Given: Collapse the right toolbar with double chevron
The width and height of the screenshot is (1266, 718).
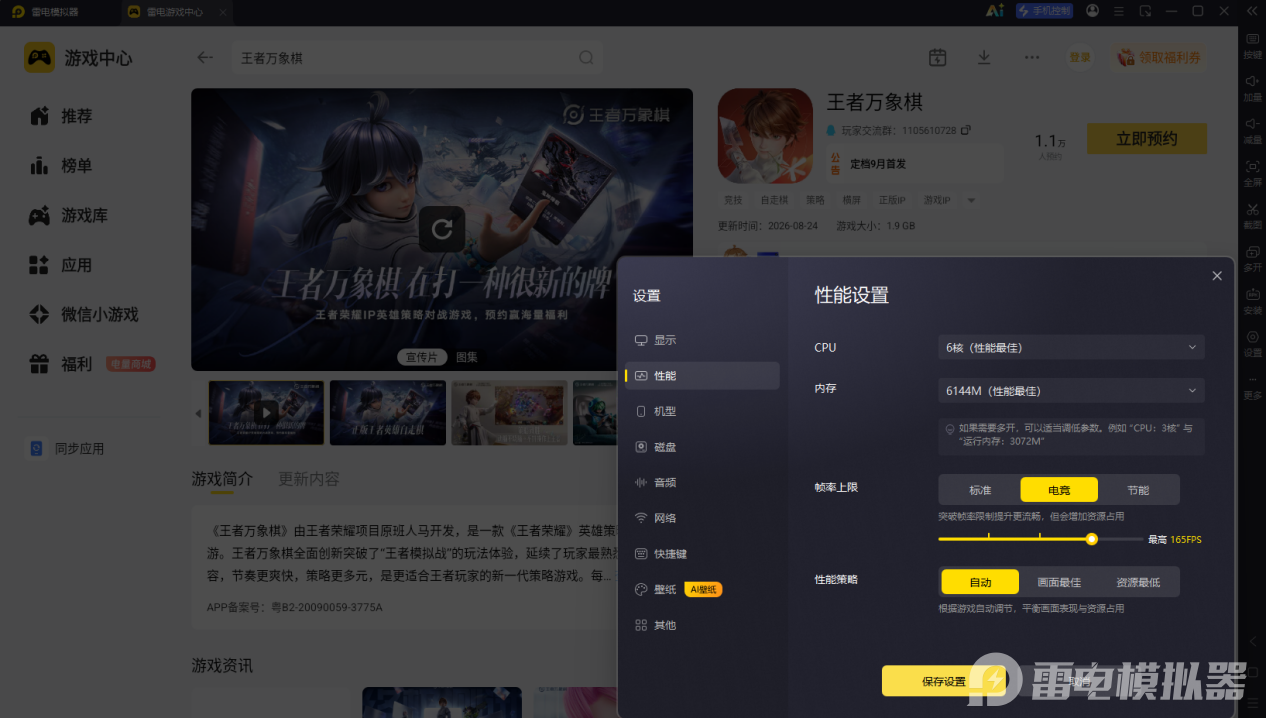Looking at the screenshot, I should 1250,11.
